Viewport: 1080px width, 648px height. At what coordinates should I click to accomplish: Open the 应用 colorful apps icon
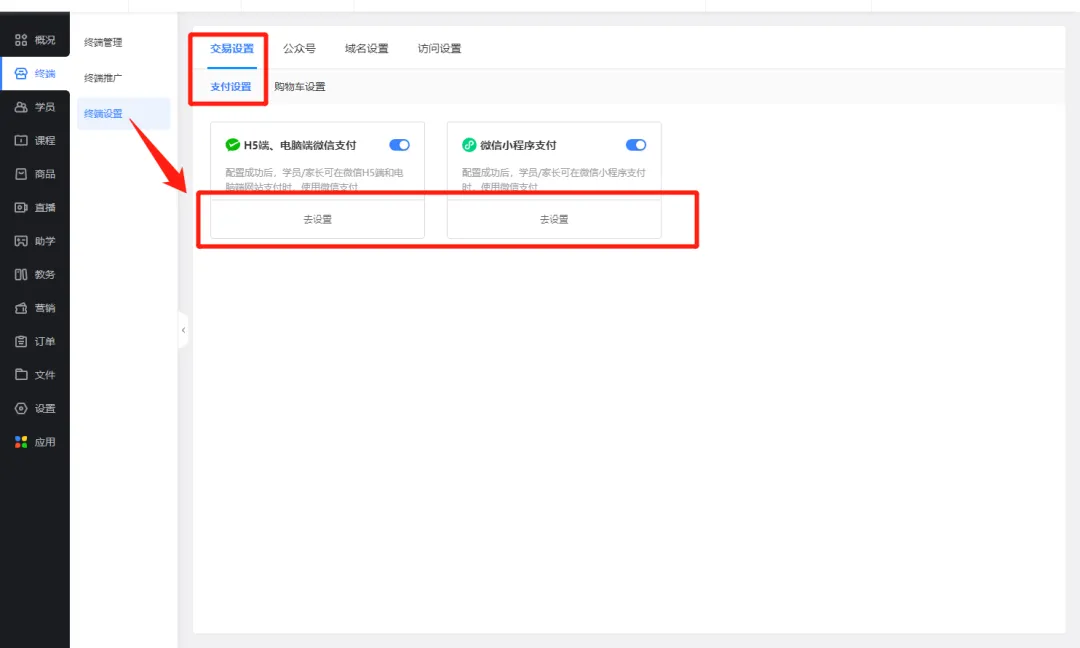click(x=21, y=442)
